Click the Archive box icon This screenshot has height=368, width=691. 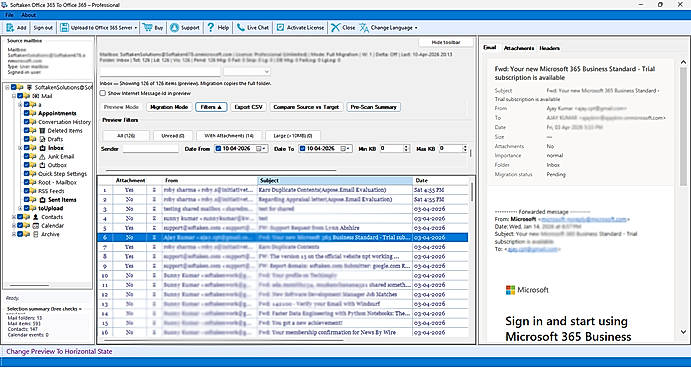point(36,234)
